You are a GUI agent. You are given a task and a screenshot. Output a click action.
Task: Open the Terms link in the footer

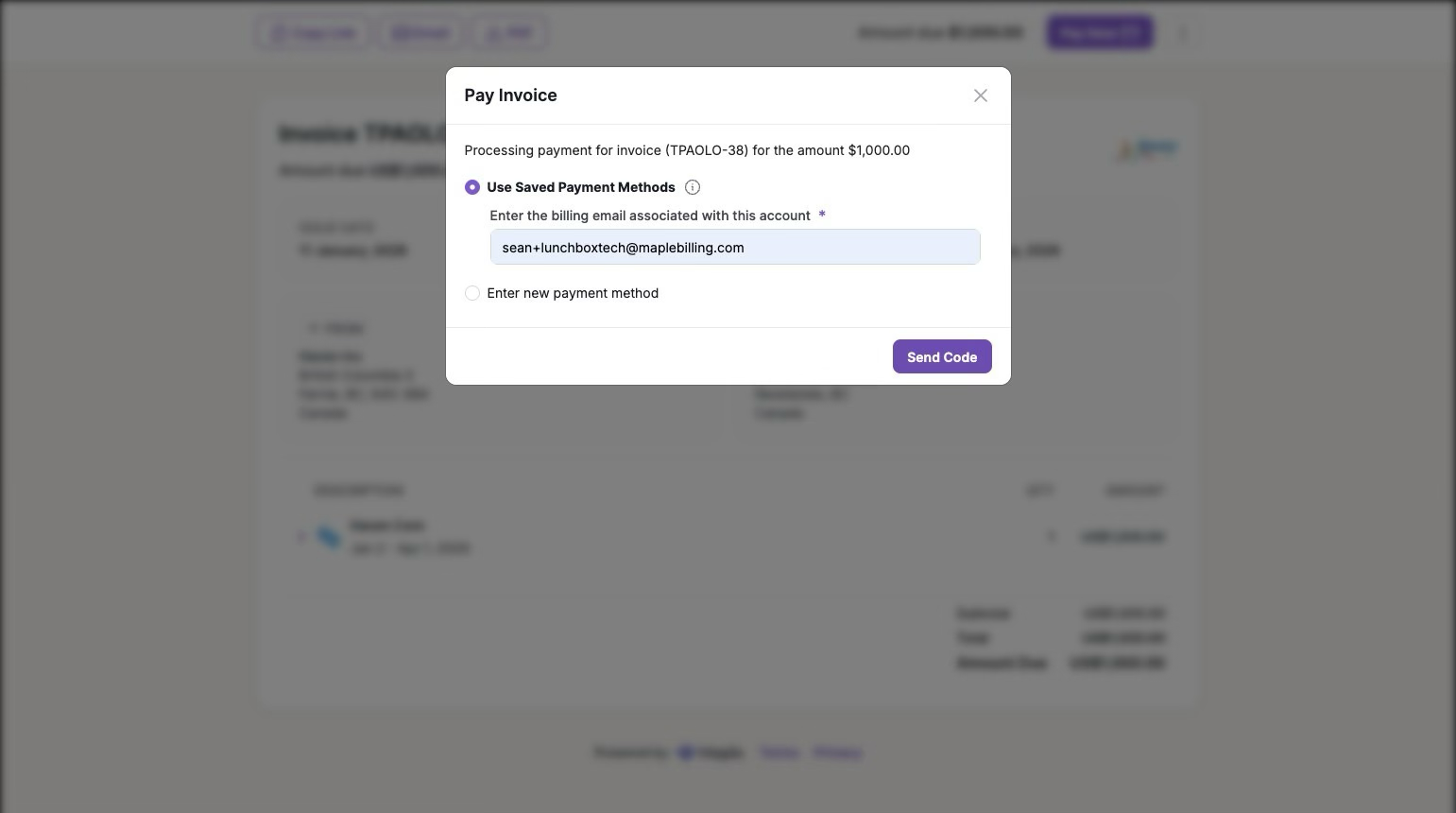pyautogui.click(x=779, y=752)
